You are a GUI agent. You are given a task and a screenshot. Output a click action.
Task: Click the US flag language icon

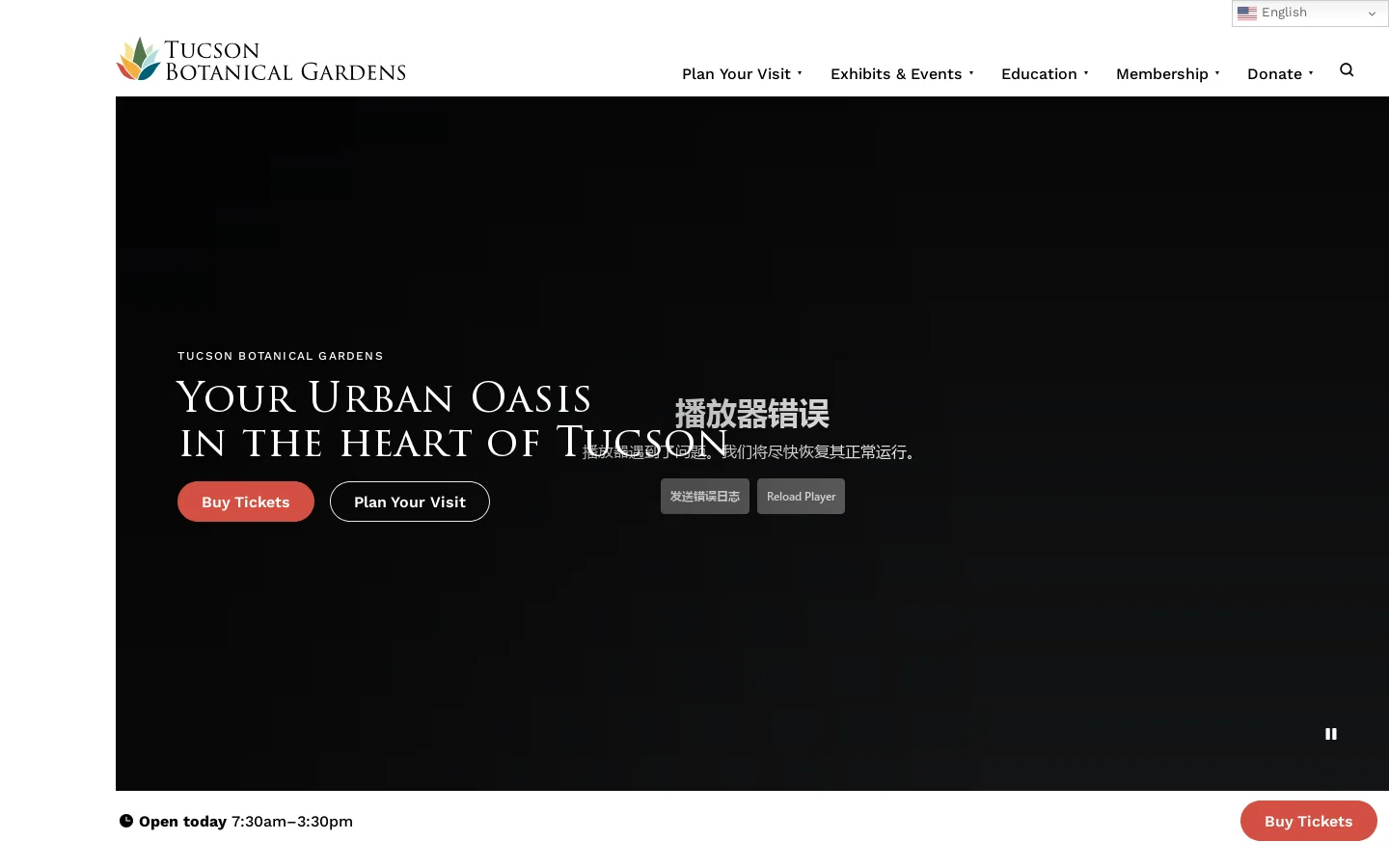pyautogui.click(x=1247, y=13)
